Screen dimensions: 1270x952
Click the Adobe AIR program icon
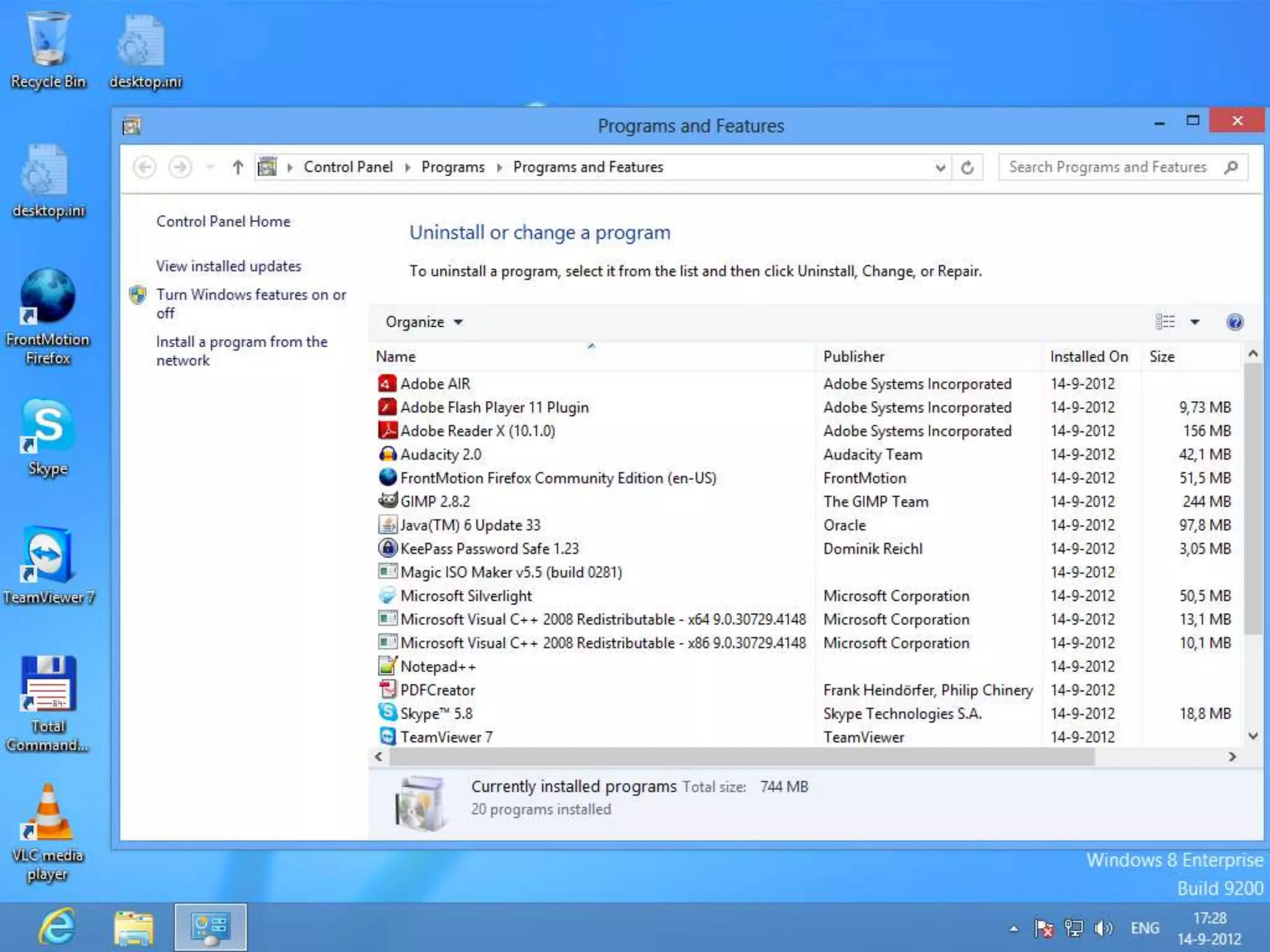tap(387, 384)
